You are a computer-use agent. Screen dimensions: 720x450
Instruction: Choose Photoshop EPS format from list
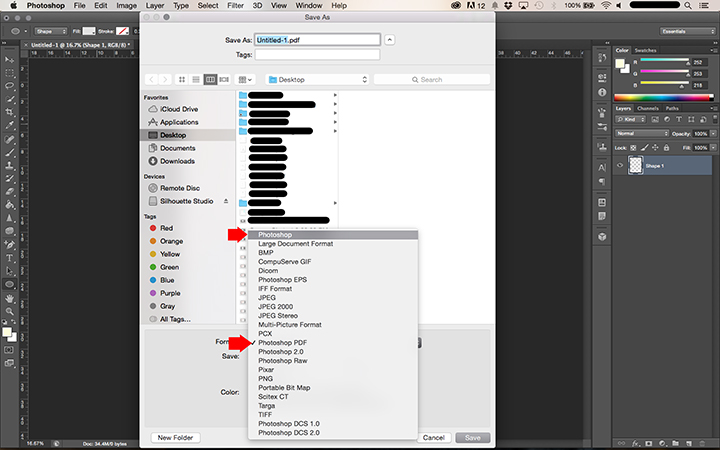pos(333,280)
